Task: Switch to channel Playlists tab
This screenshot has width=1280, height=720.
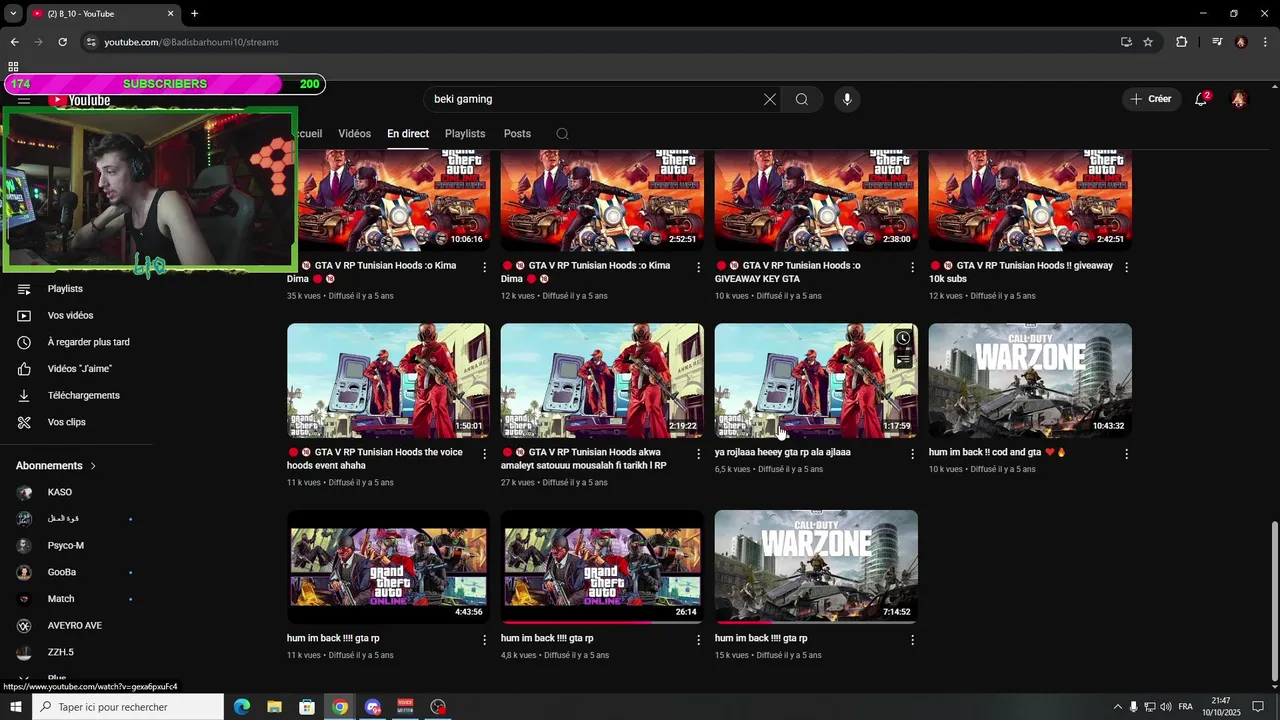Action: 465,134
